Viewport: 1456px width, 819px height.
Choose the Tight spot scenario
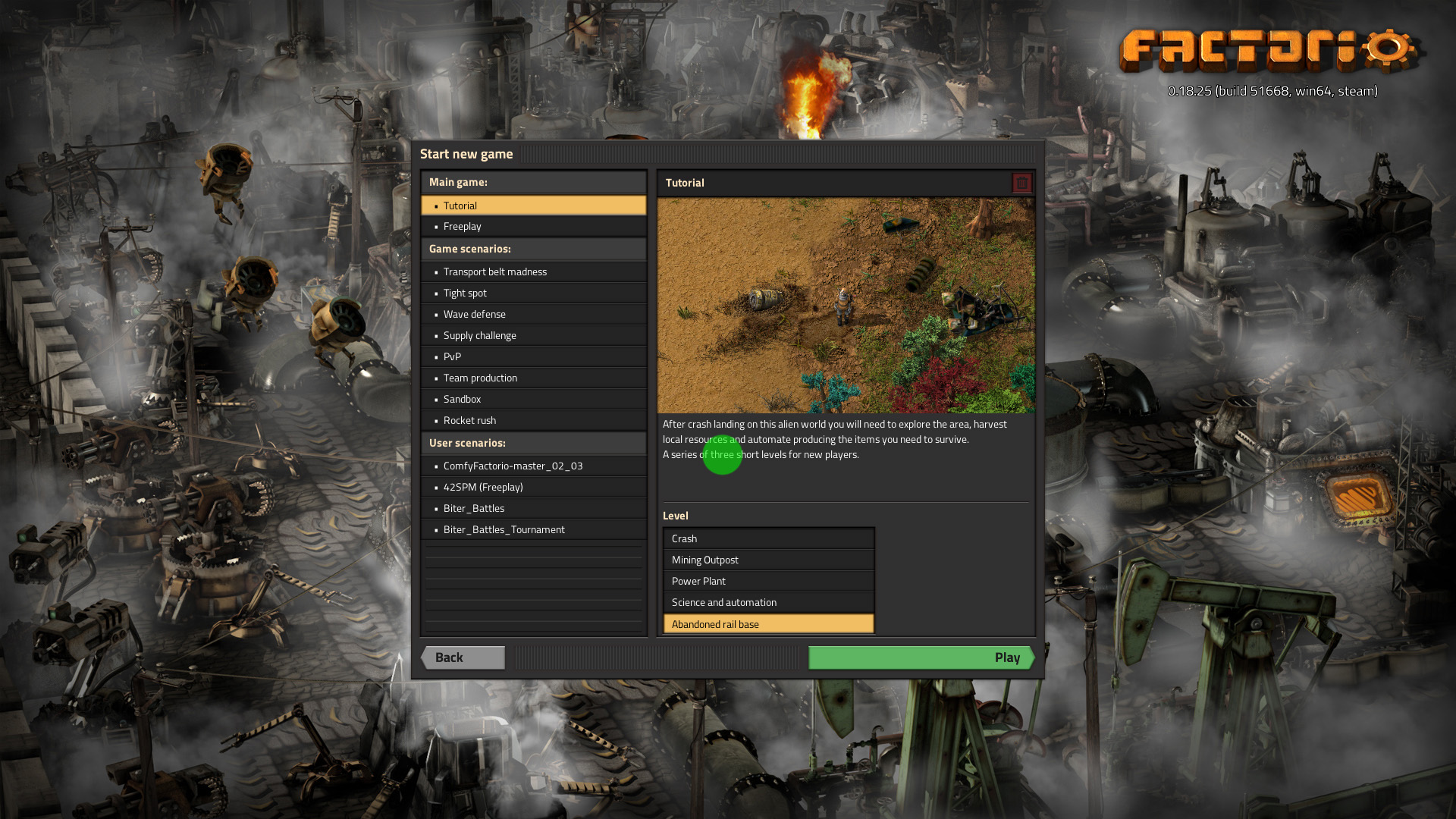tap(534, 293)
